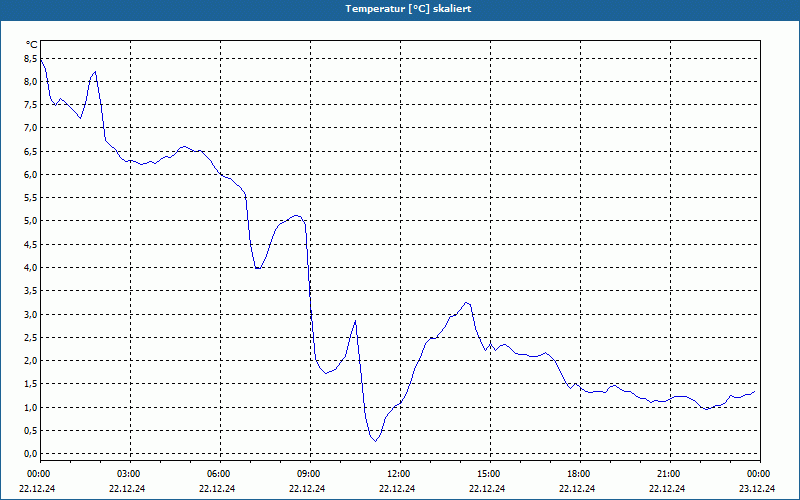Select the 23.12.24 date label
The height and width of the screenshot is (500, 800).
[x=757, y=488]
